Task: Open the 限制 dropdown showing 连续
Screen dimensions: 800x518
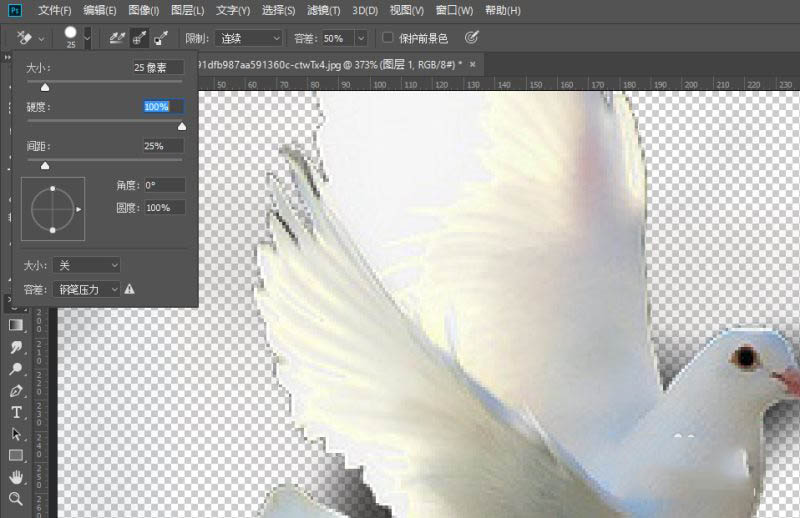Action: tap(248, 38)
